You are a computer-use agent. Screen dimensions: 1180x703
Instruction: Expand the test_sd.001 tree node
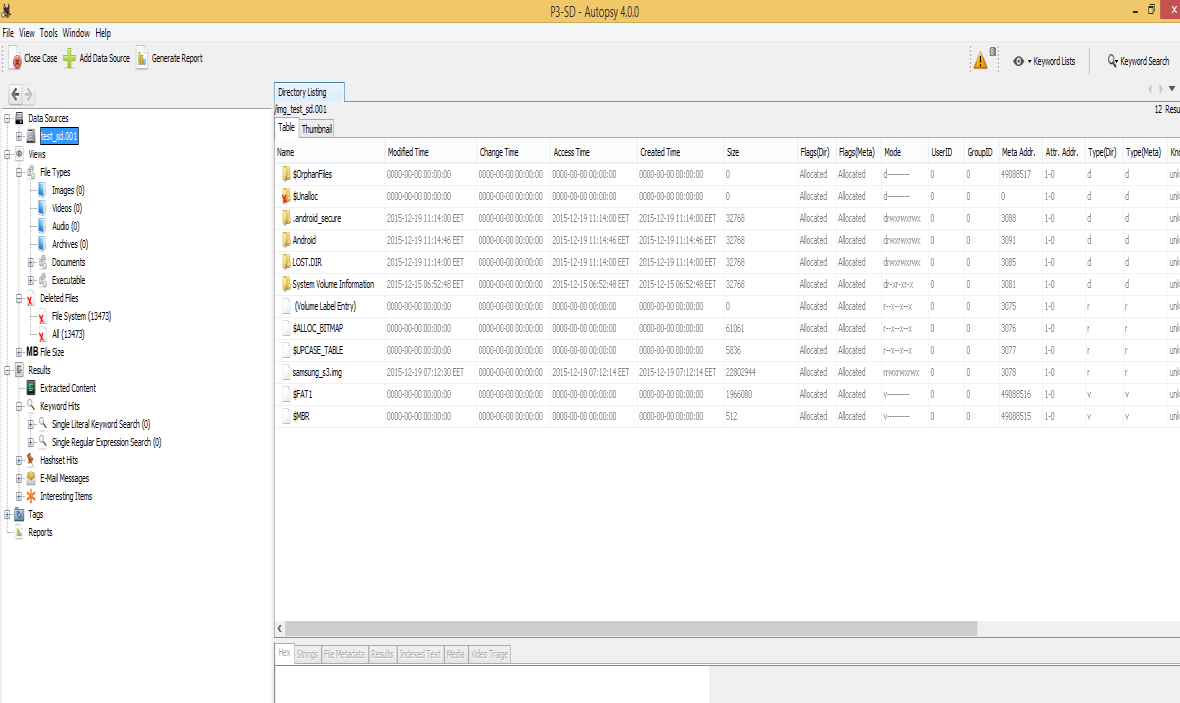[x=19, y=136]
